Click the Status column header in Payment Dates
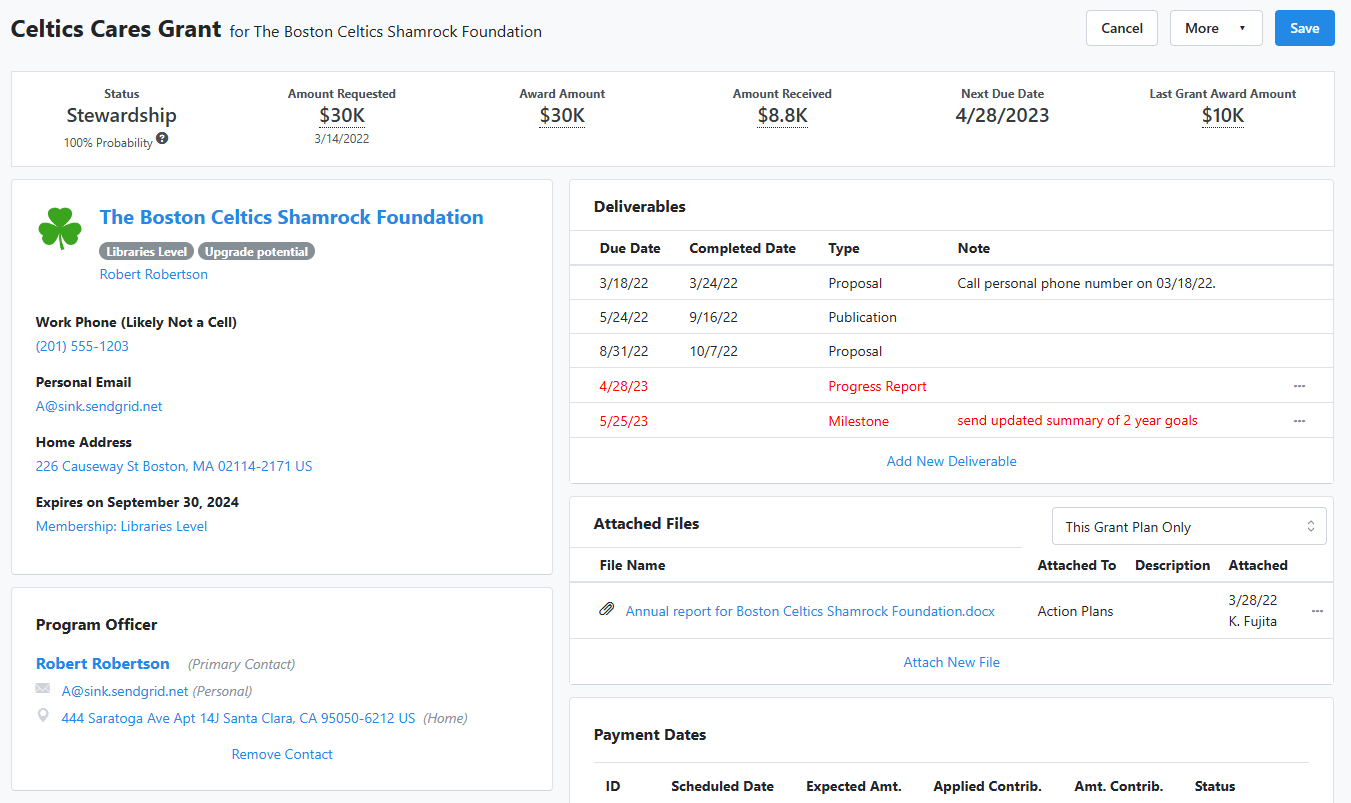The width and height of the screenshot is (1351, 803). tap(1214, 786)
